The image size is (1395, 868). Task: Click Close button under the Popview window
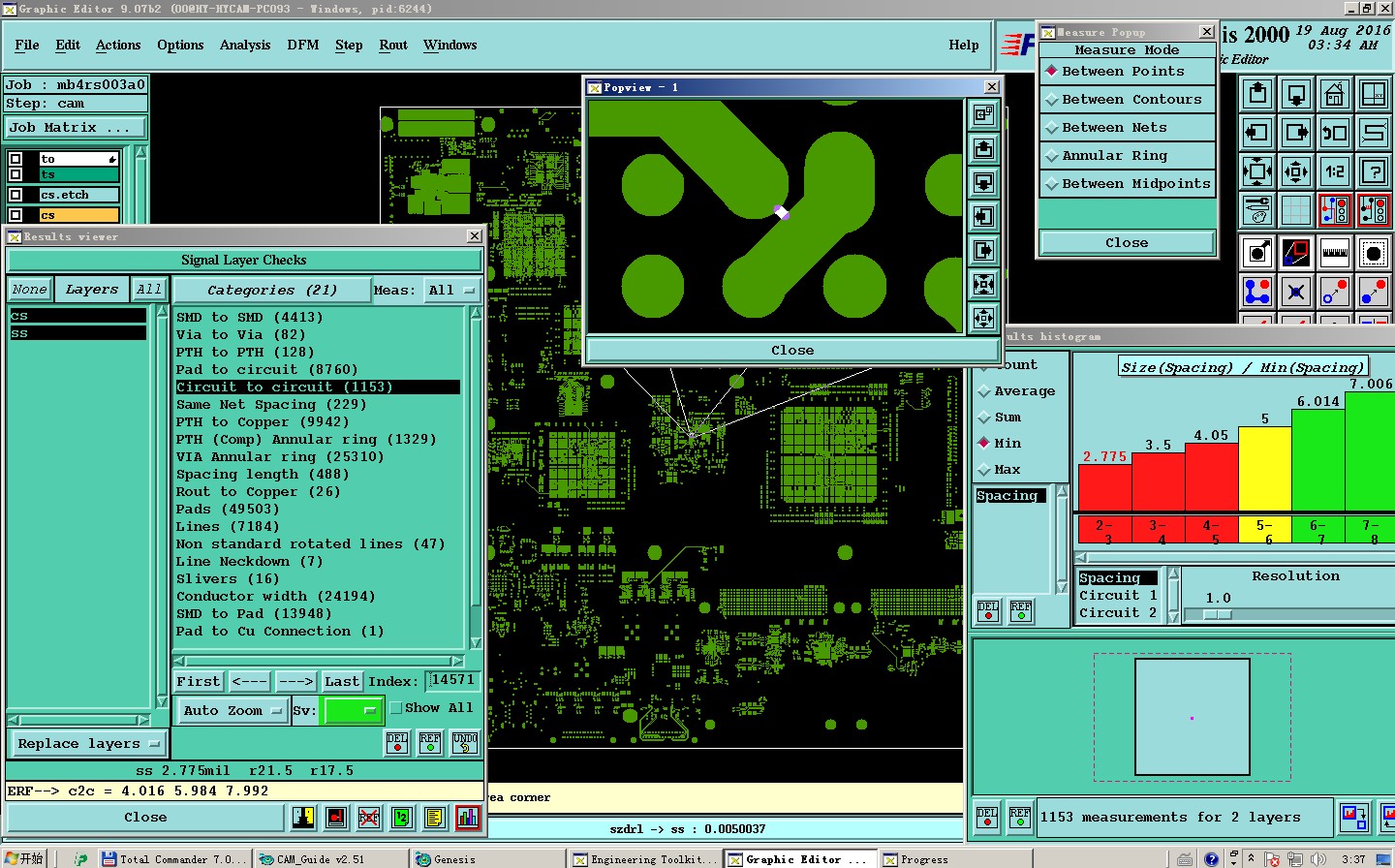coord(792,351)
